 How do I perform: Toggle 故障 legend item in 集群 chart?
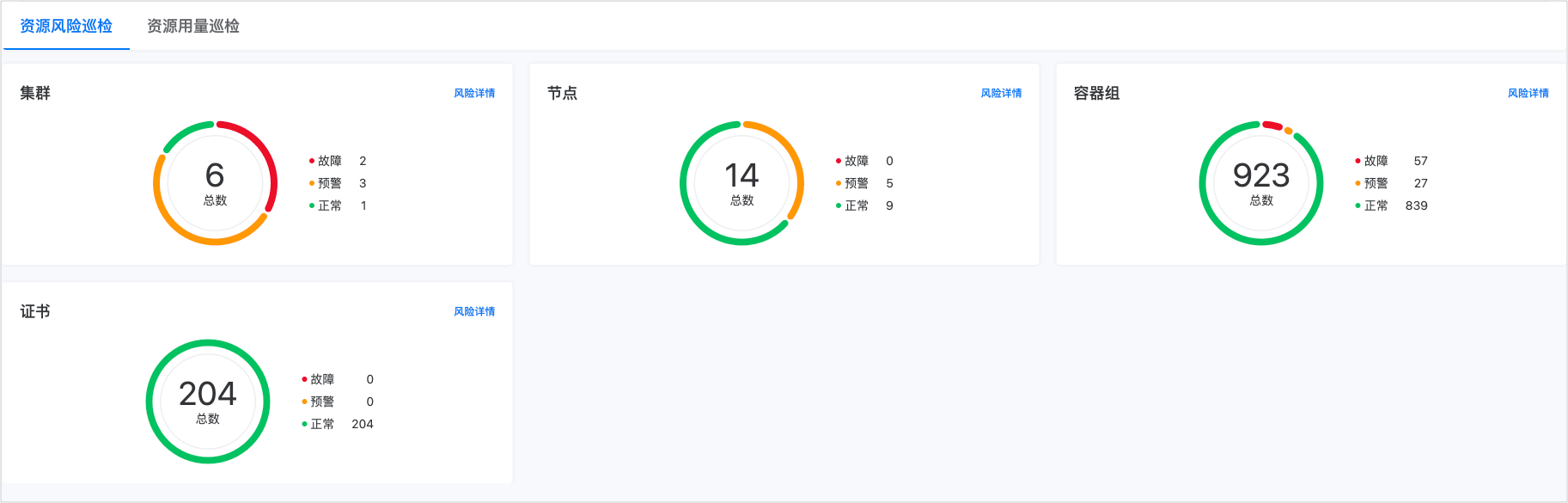point(329,161)
